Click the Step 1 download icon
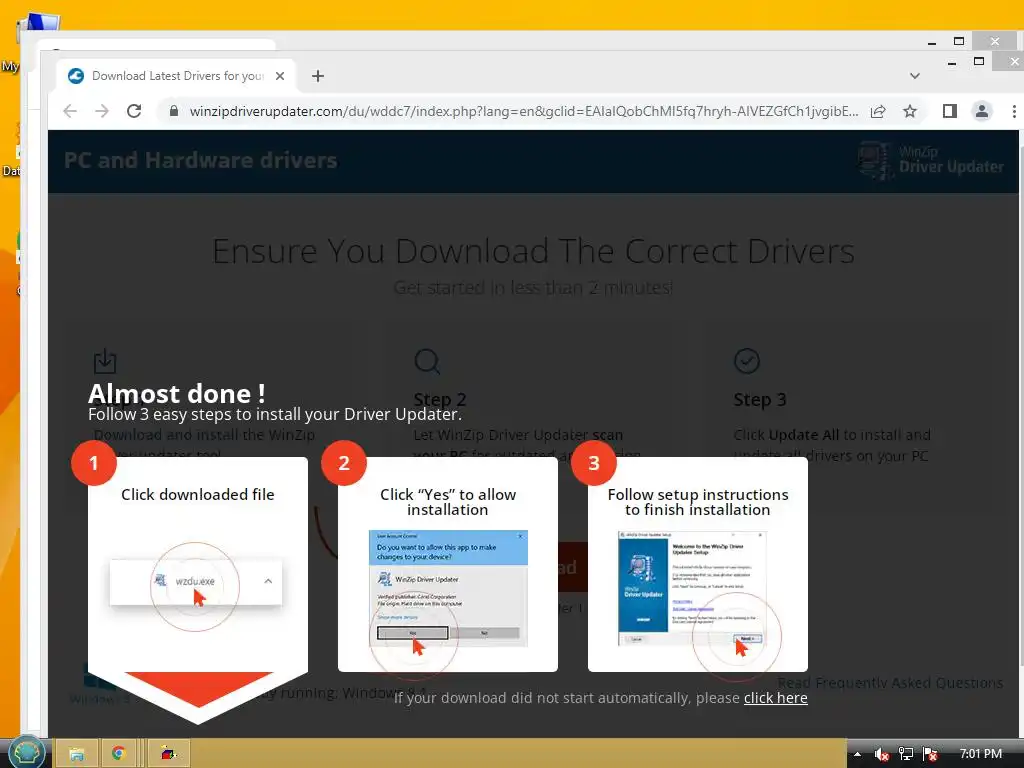 (x=104, y=360)
